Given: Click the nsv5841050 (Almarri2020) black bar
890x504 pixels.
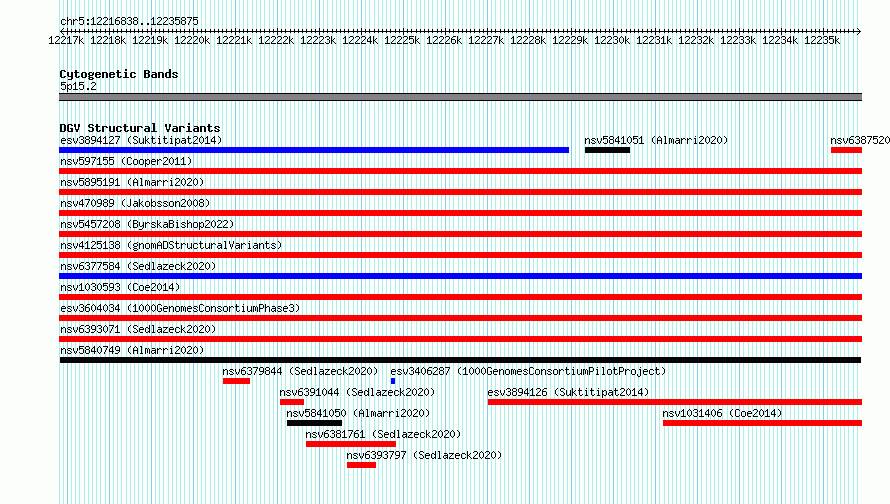Looking at the screenshot, I should (314, 423).
